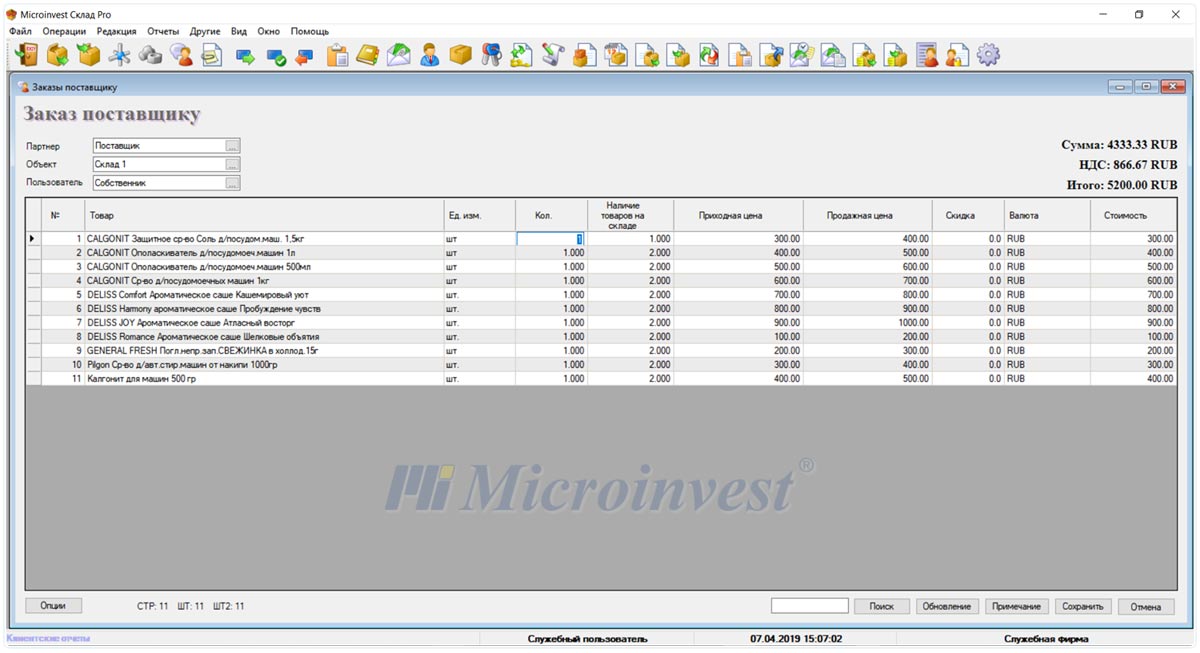Click the Опции button

coord(53,606)
